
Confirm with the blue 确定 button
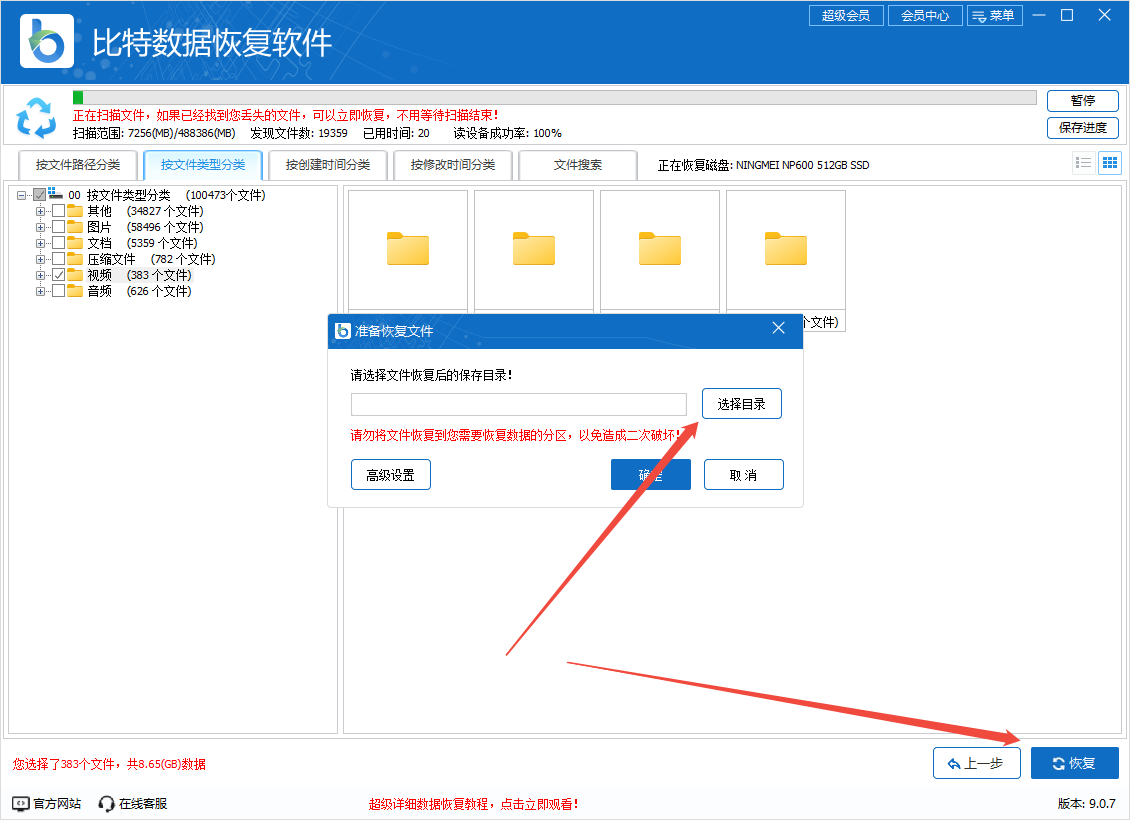point(651,475)
